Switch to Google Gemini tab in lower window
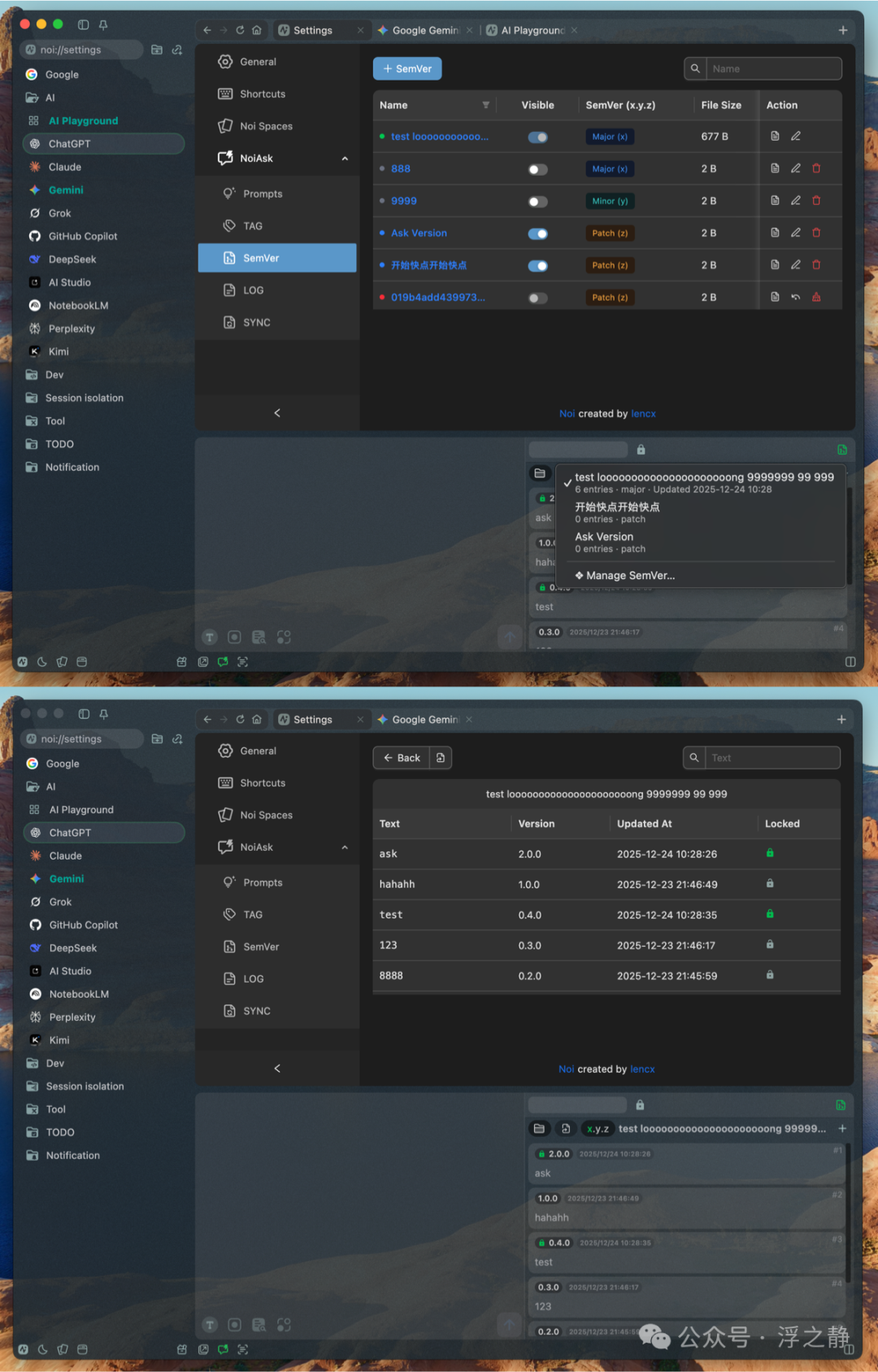 pos(424,719)
